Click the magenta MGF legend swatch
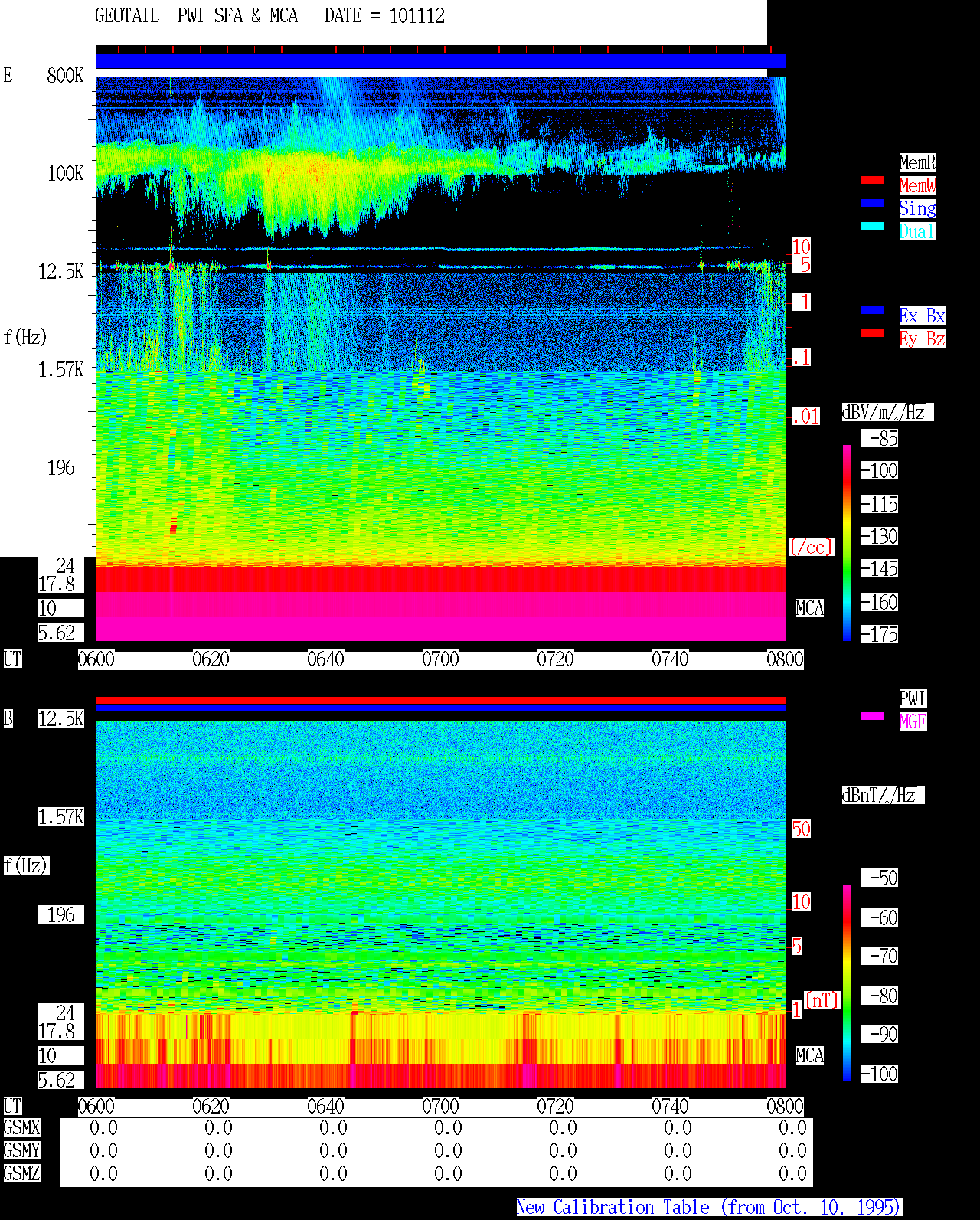980x1220 pixels. coord(873,716)
